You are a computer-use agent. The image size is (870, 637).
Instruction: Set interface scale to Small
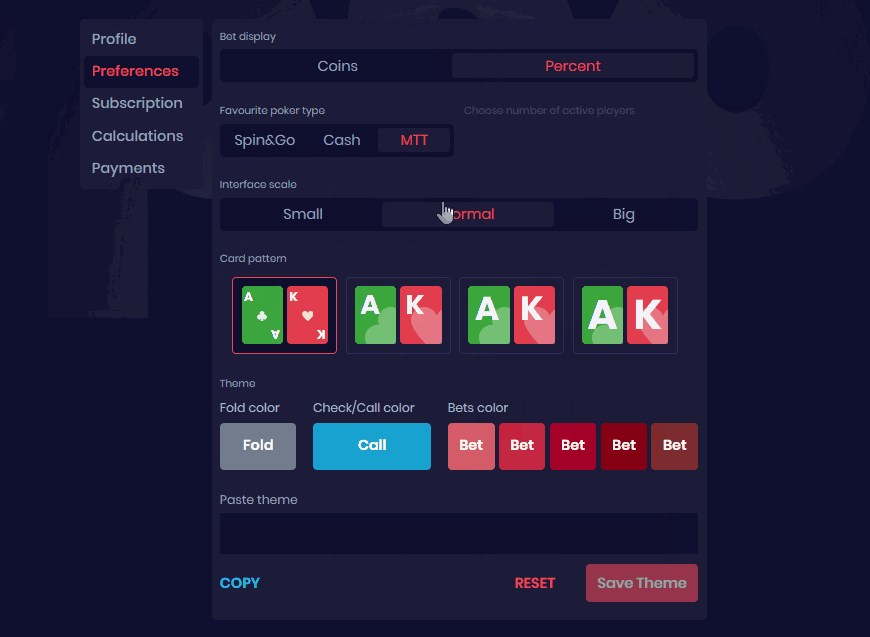(303, 214)
